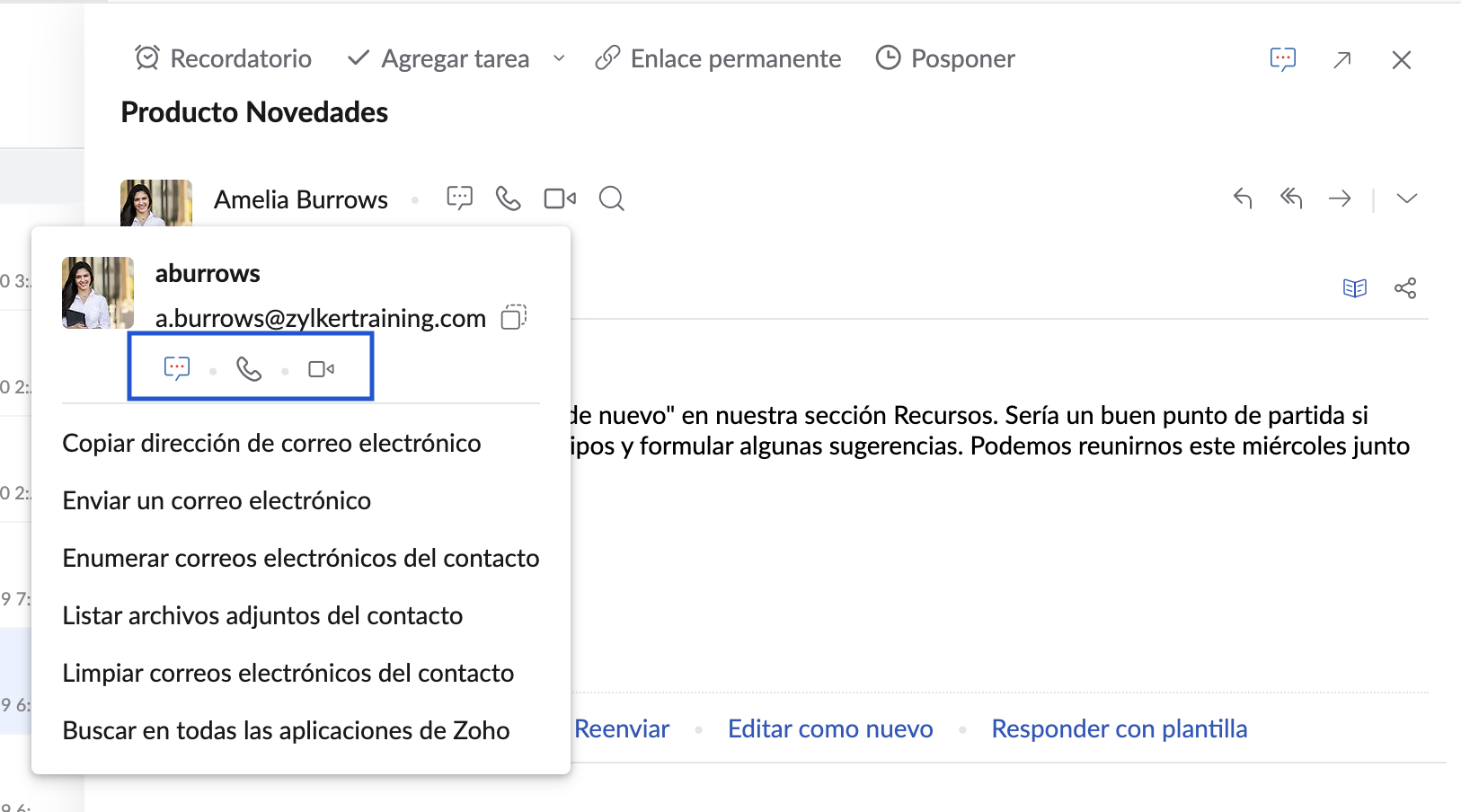Image resolution: width=1461 pixels, height=812 pixels.
Task: Click the chat icon in contact popup
Action: 177,368
